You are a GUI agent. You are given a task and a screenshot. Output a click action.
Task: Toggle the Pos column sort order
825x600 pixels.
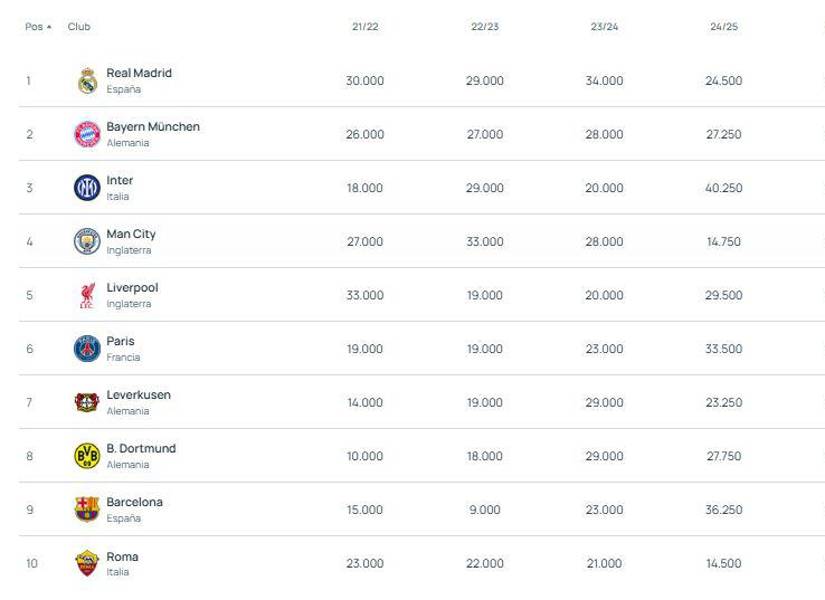pos(35,27)
